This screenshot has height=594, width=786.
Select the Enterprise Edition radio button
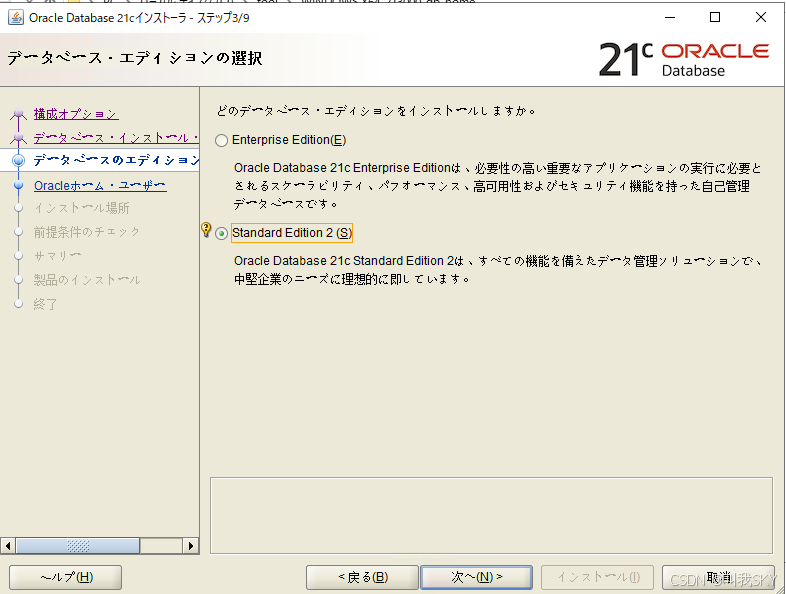click(x=222, y=140)
